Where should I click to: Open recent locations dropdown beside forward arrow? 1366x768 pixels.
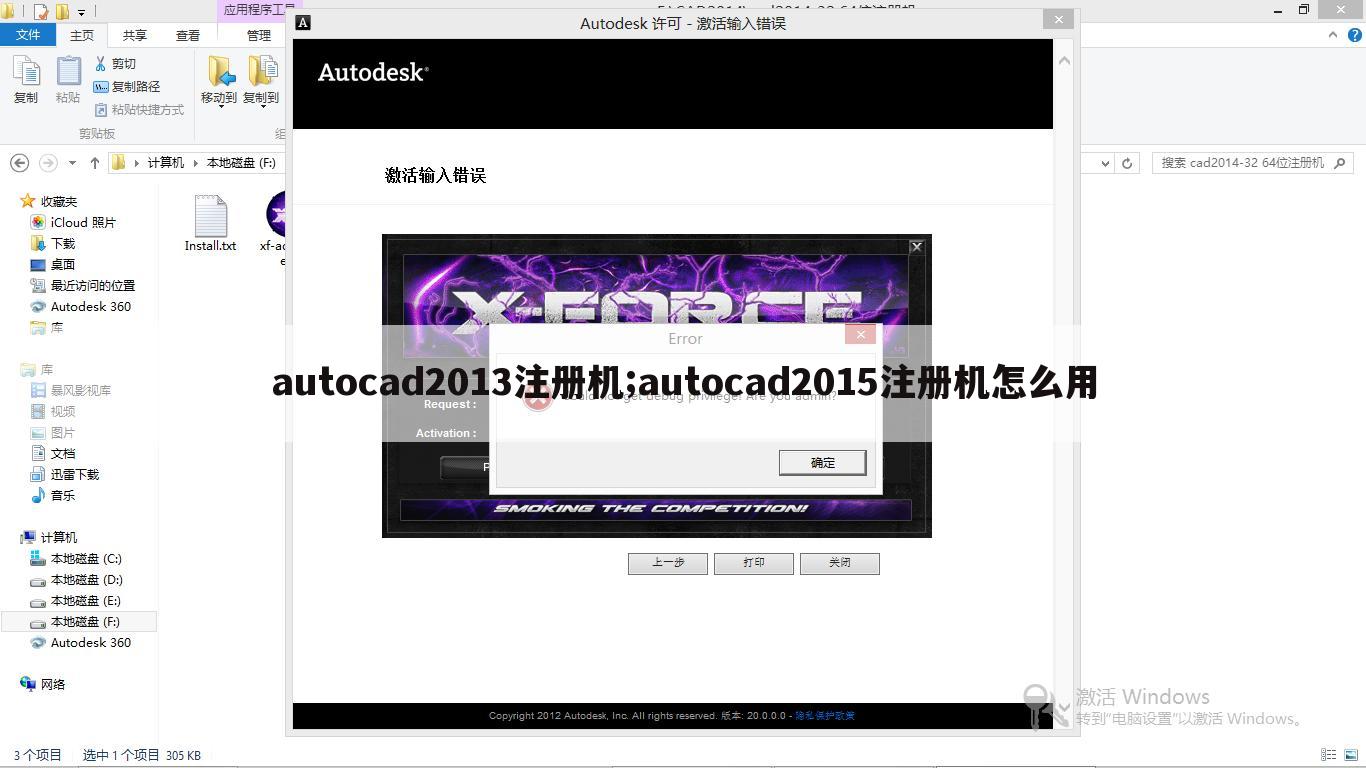tap(72, 163)
